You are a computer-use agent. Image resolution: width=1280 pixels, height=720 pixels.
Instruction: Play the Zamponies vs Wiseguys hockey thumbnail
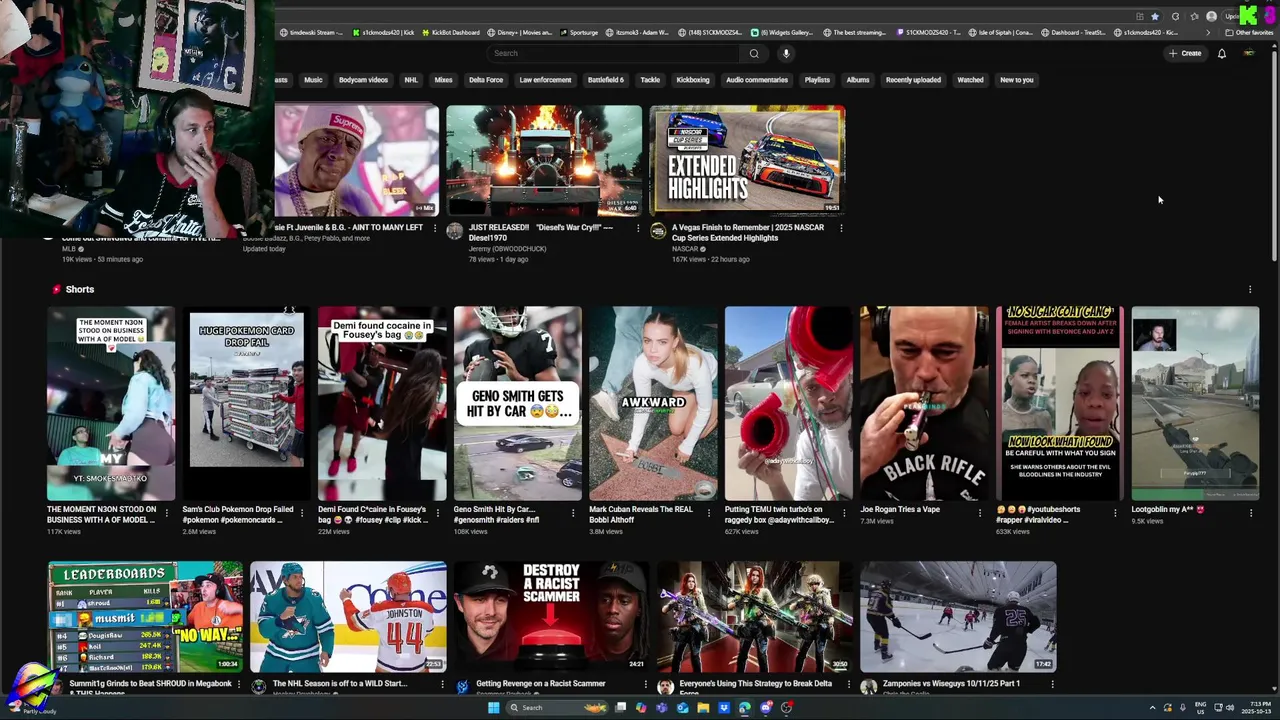[958, 617]
